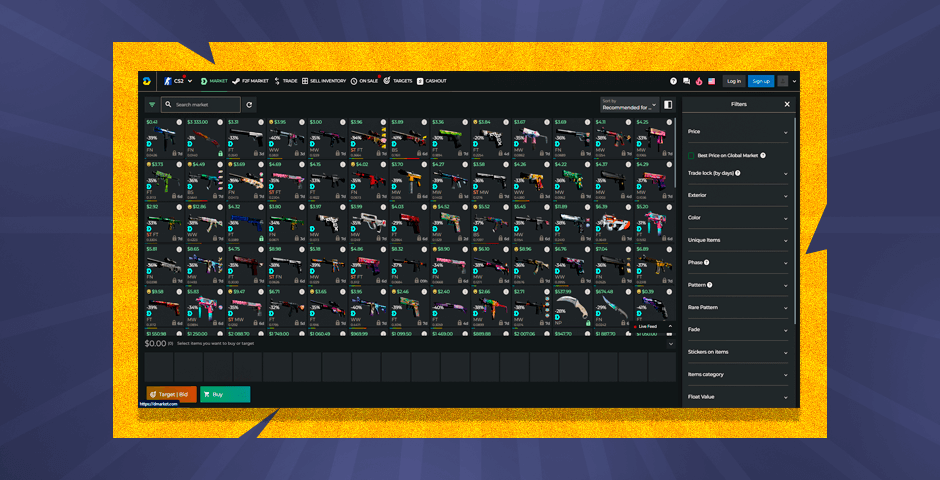The image size is (940, 480).
Task: Click the refresh market icon
Action: pos(249,104)
